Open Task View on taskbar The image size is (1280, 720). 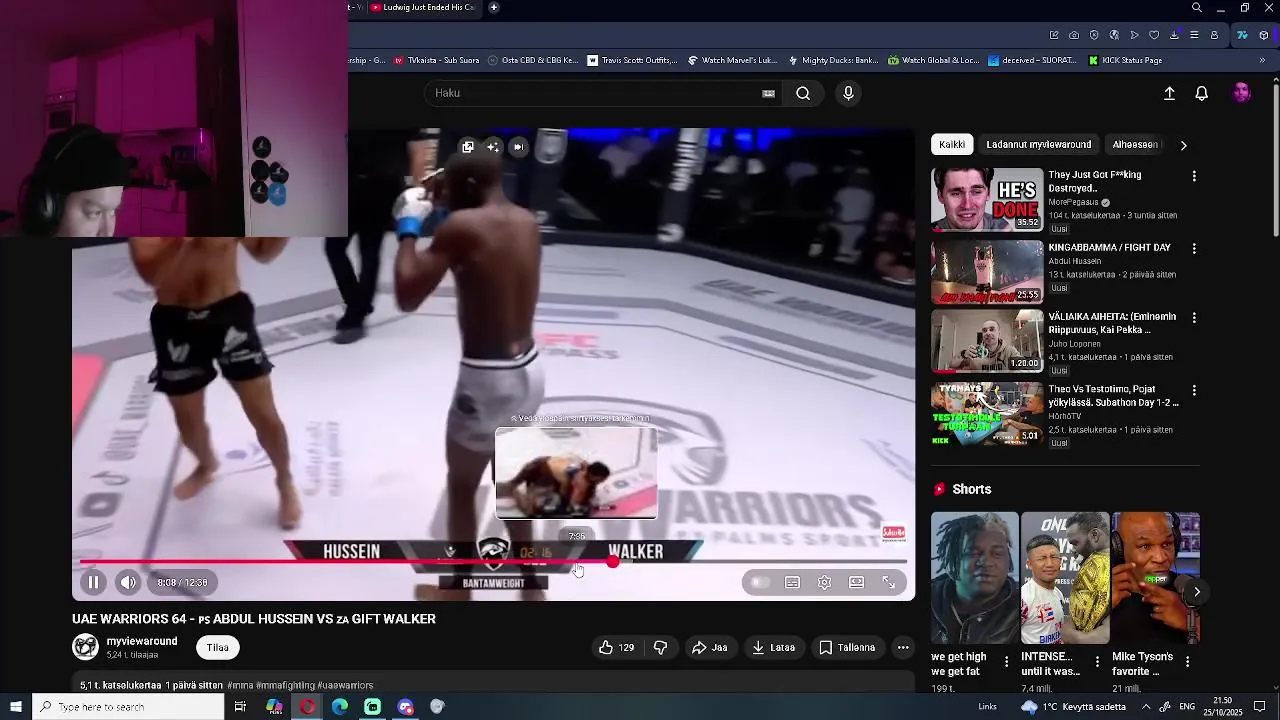point(240,707)
